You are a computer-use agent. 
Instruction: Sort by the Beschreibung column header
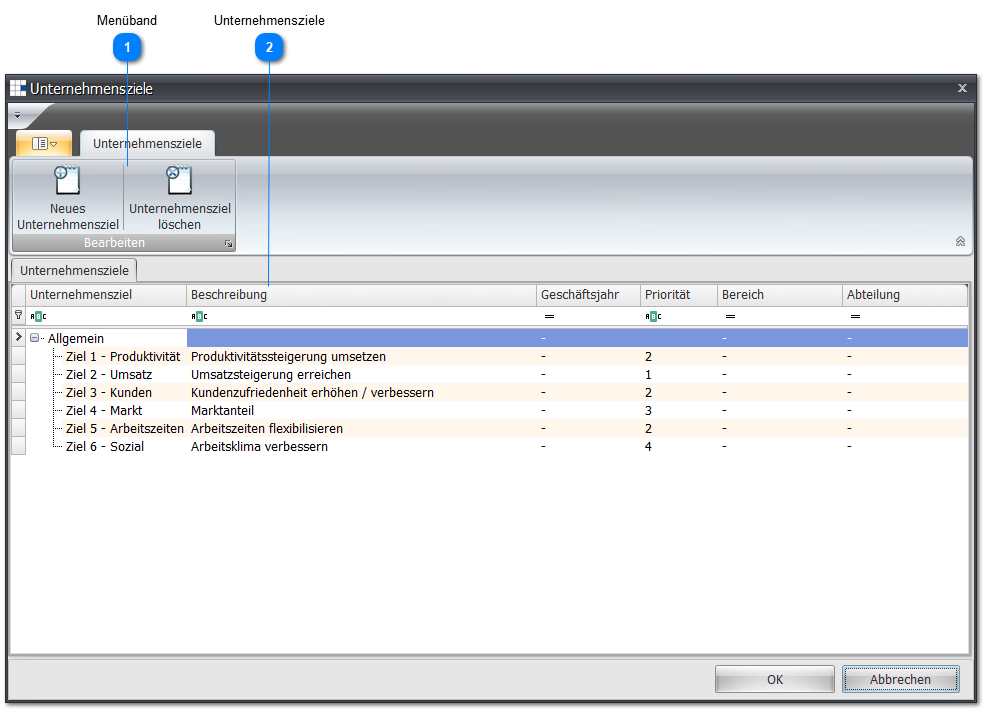coord(362,295)
